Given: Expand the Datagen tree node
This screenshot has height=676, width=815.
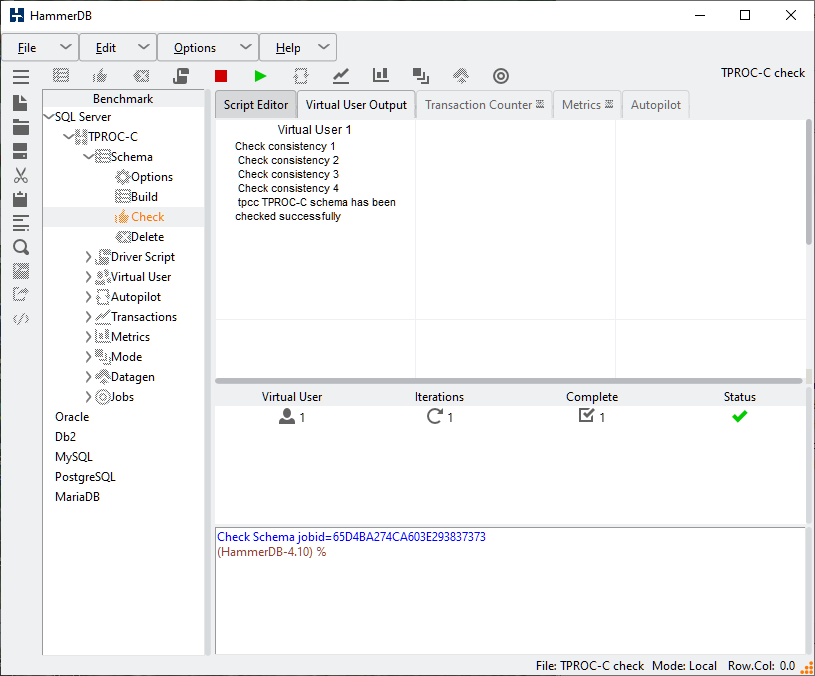Looking at the screenshot, I should (88, 377).
